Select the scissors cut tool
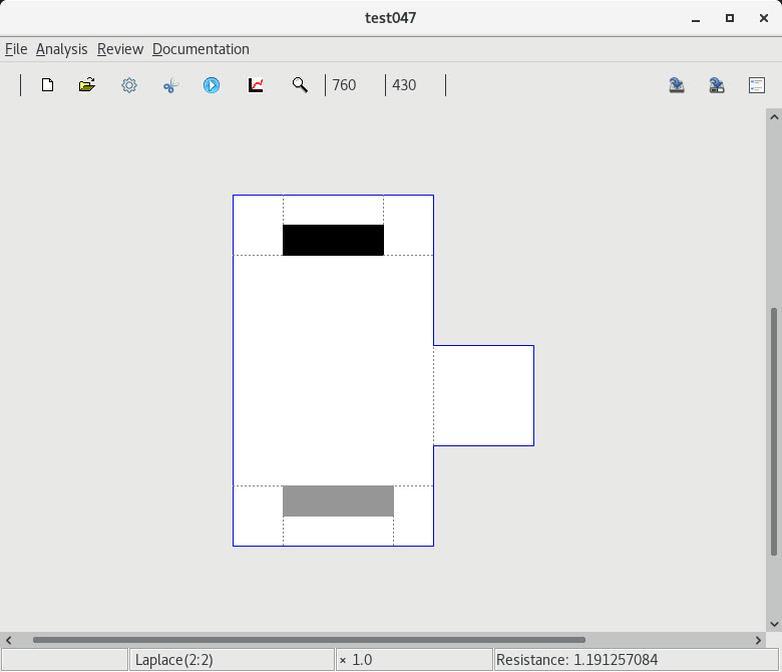Image resolution: width=782 pixels, height=672 pixels. tap(170, 85)
